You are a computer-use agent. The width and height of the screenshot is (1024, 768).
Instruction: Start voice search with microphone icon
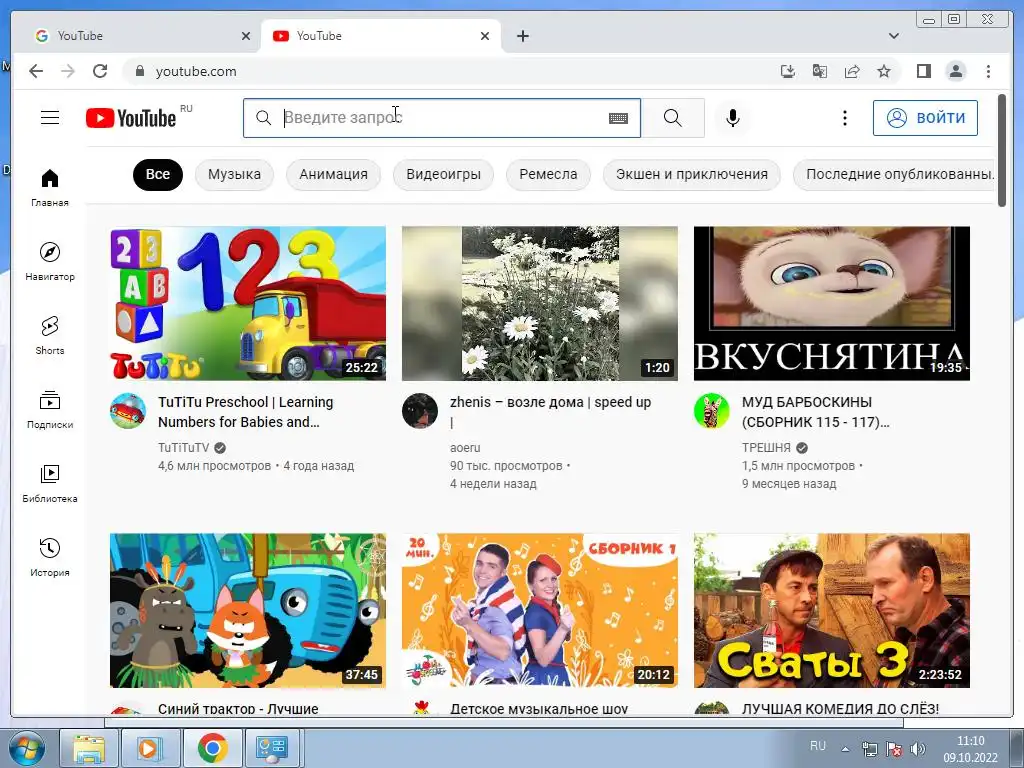[733, 118]
